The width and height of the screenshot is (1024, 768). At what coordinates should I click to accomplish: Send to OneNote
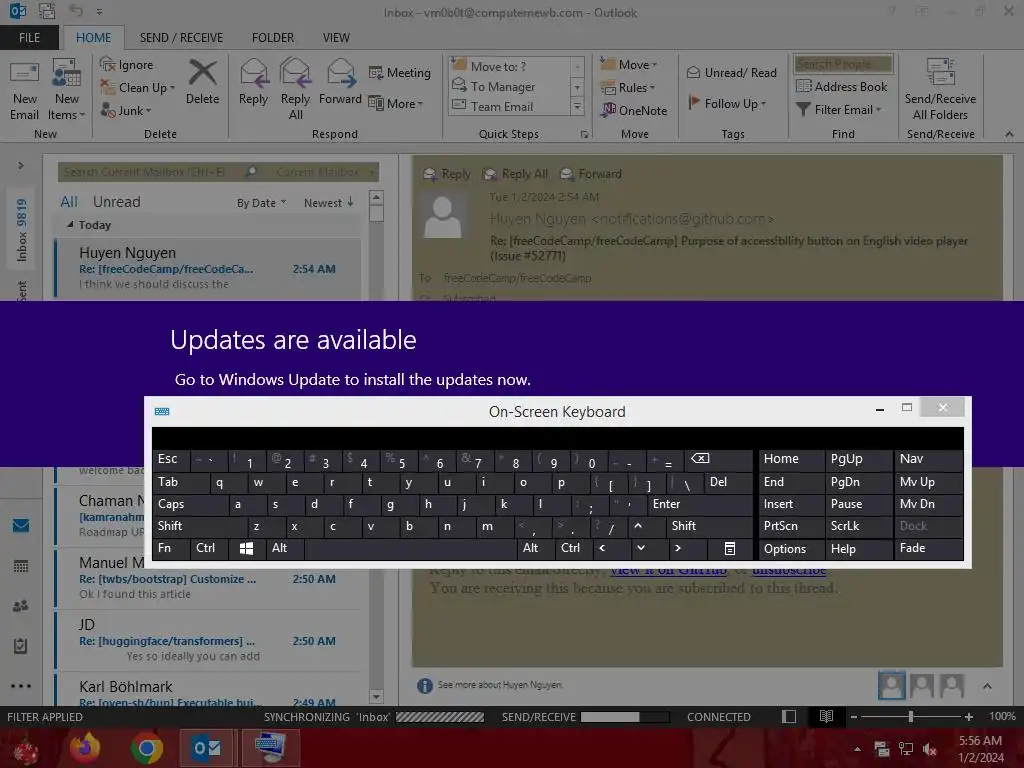tap(633, 110)
